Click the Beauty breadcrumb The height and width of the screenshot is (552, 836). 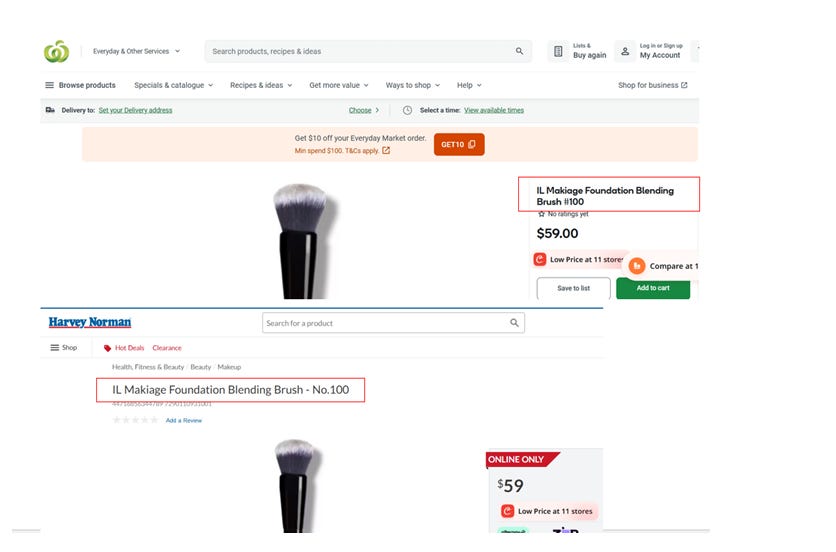[x=200, y=367]
